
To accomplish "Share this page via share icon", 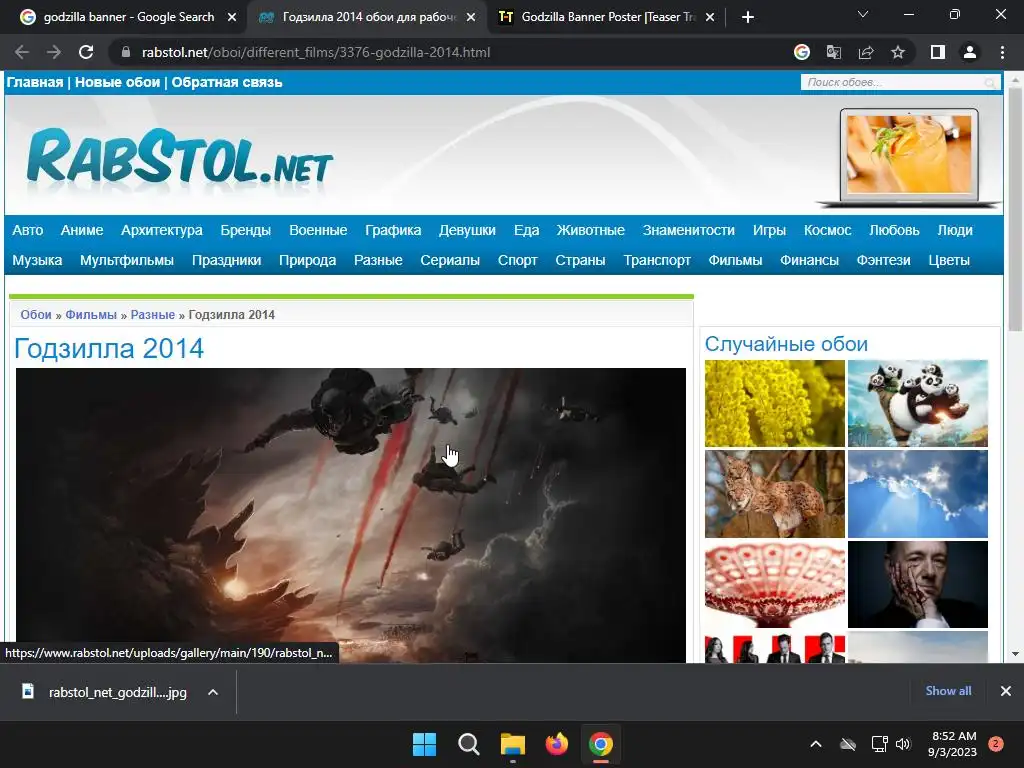I will pyautogui.click(x=866, y=52).
